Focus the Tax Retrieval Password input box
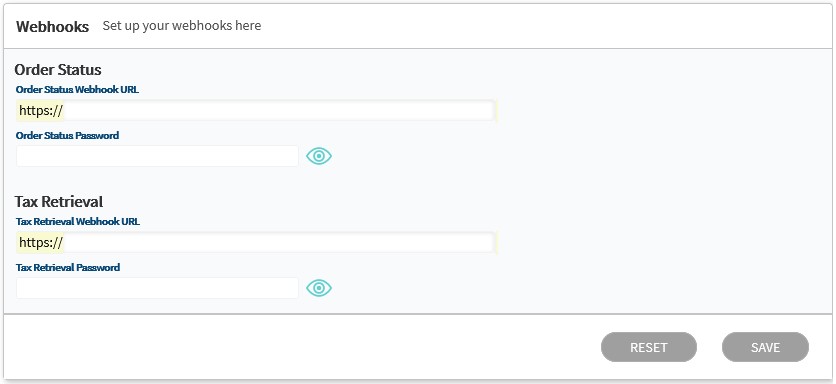 (x=157, y=288)
